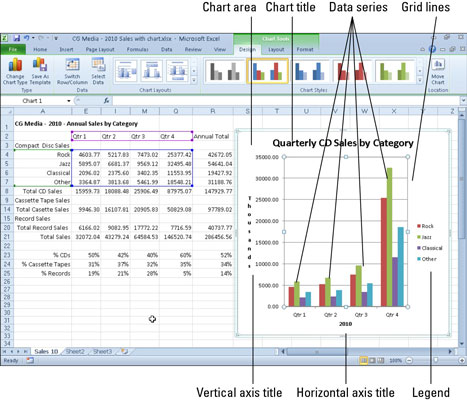Viewport: 467px width, 400px height.
Task: Open the Name Box dropdown arrow
Action: tap(69, 101)
